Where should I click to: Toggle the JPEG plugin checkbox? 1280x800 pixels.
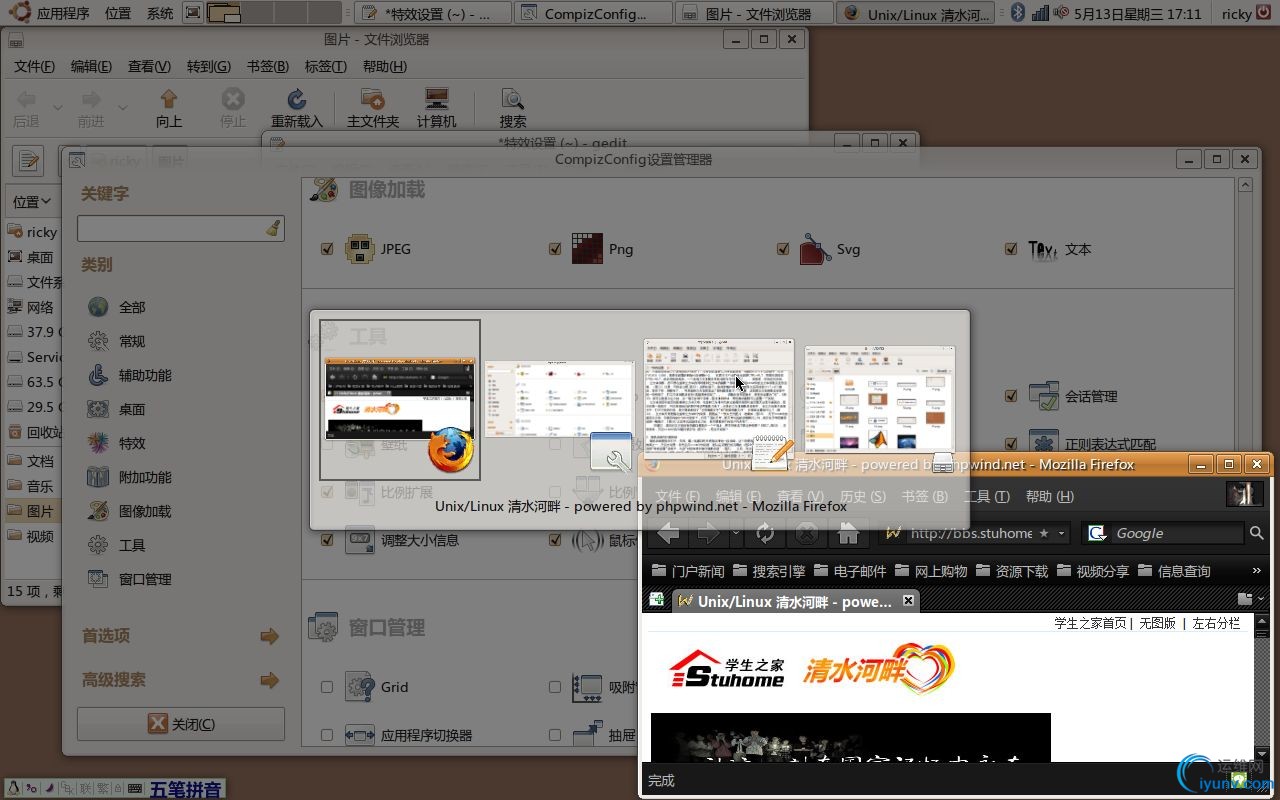327,249
